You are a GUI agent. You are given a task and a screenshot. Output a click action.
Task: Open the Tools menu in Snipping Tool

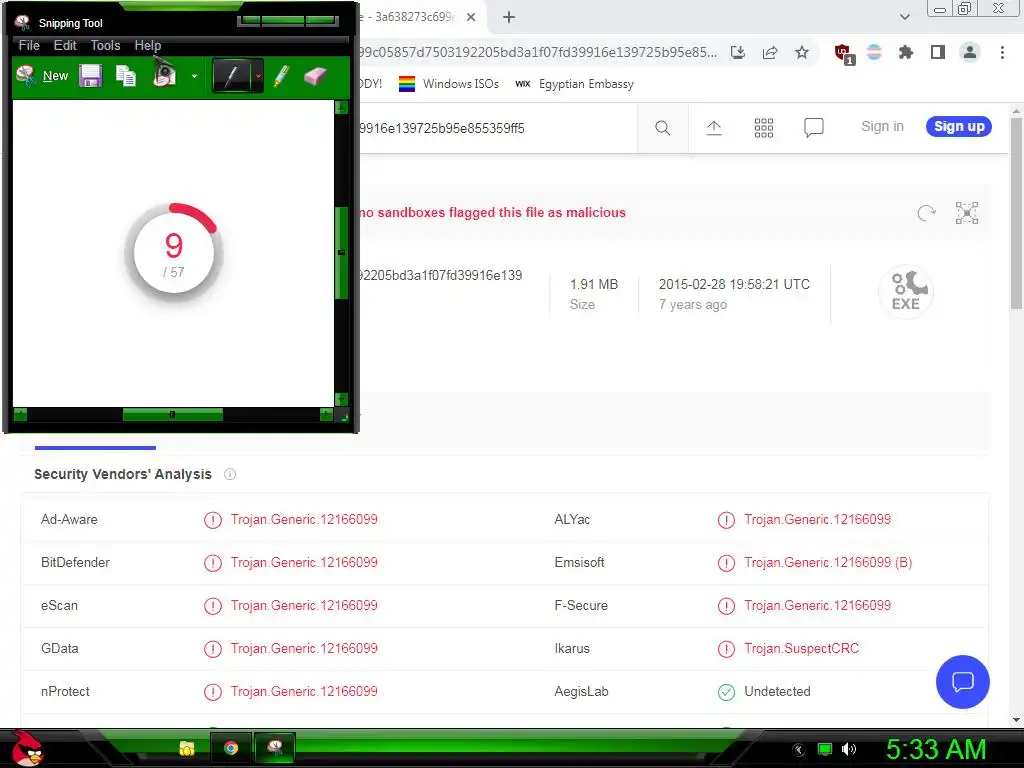coord(105,45)
